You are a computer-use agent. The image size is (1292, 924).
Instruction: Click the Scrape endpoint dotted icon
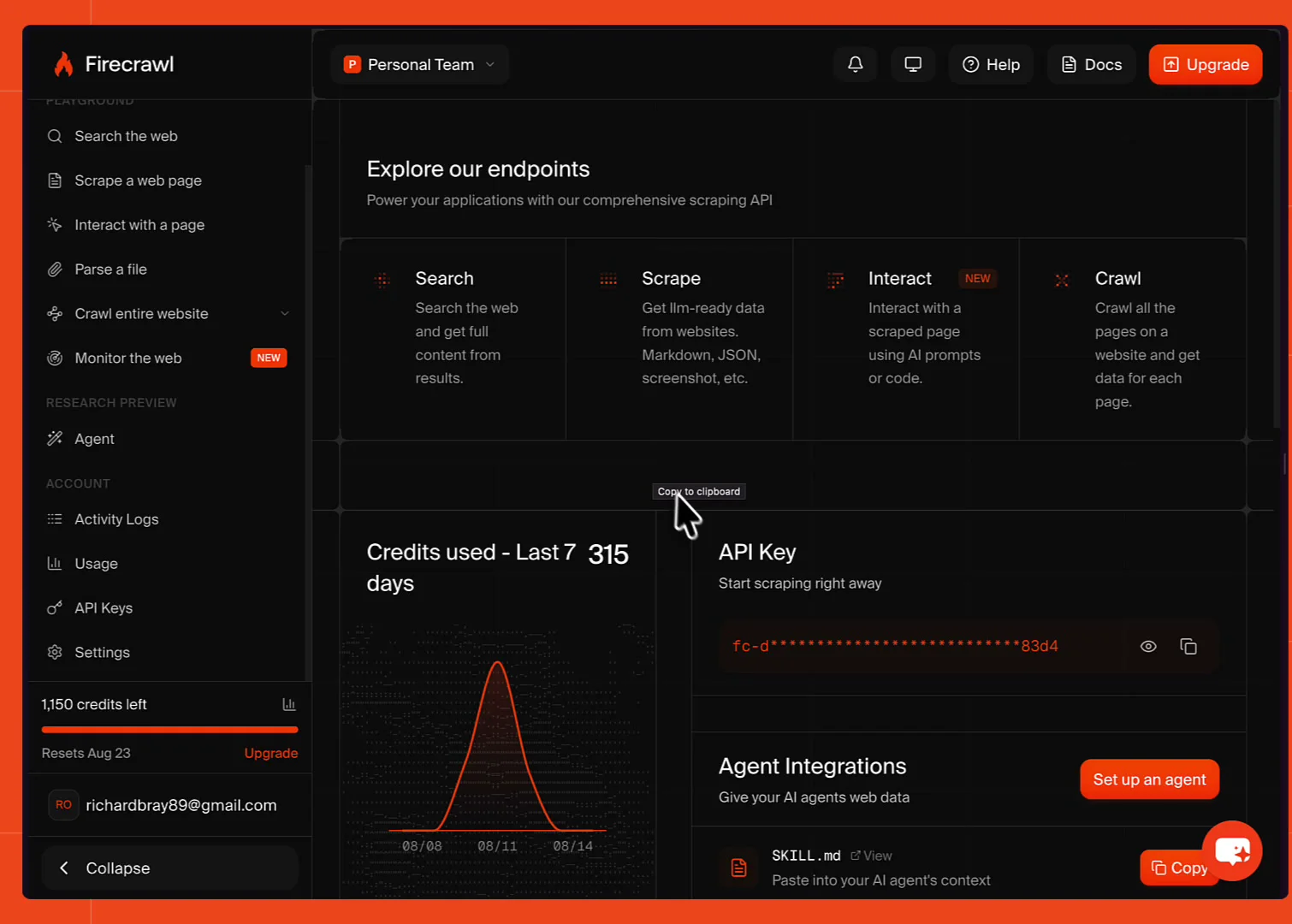608,279
